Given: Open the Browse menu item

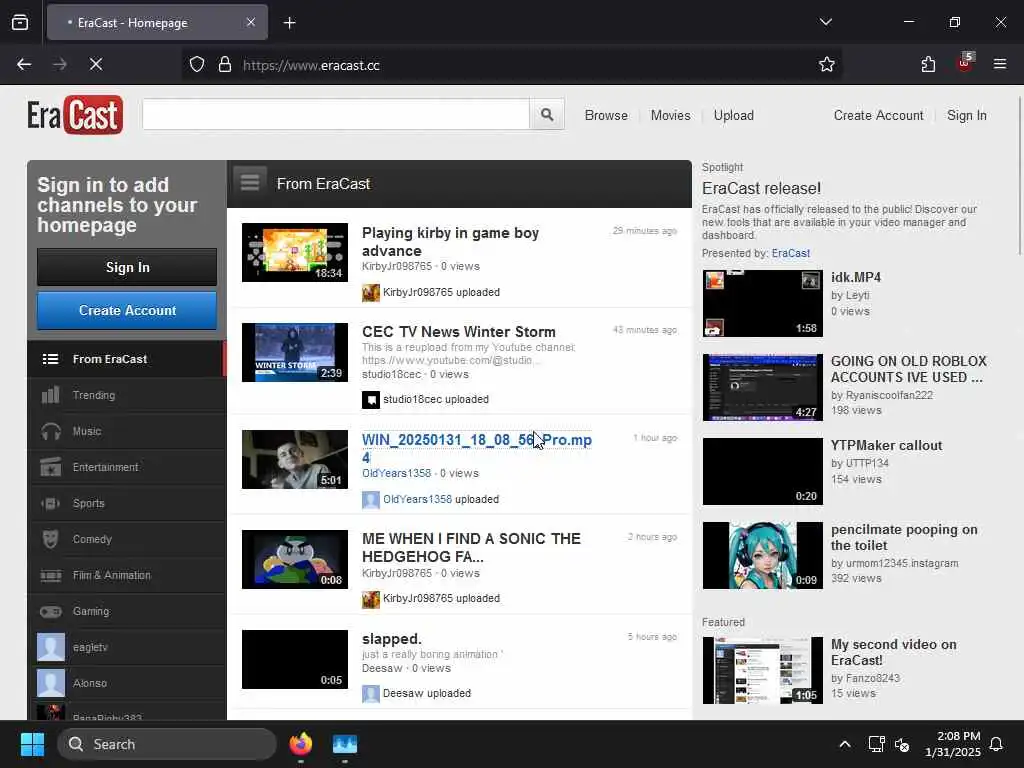Looking at the screenshot, I should (x=606, y=116).
